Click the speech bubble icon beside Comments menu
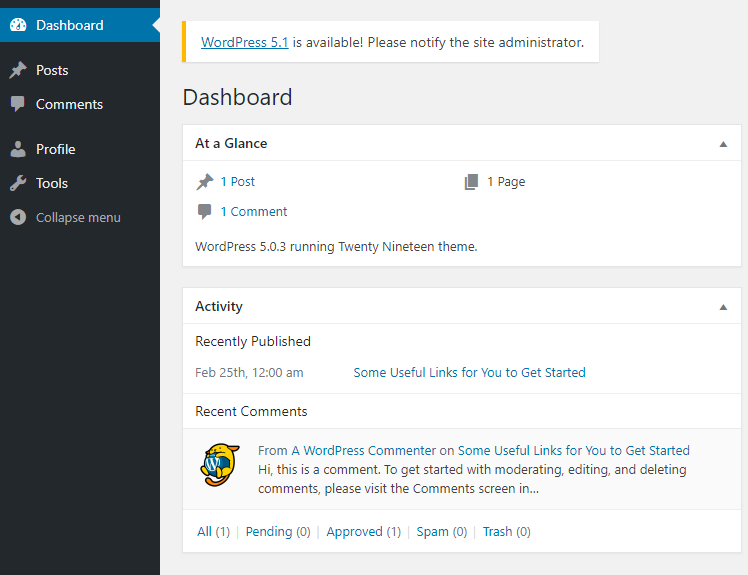Screen dimensions: 748x575 tap(18, 104)
